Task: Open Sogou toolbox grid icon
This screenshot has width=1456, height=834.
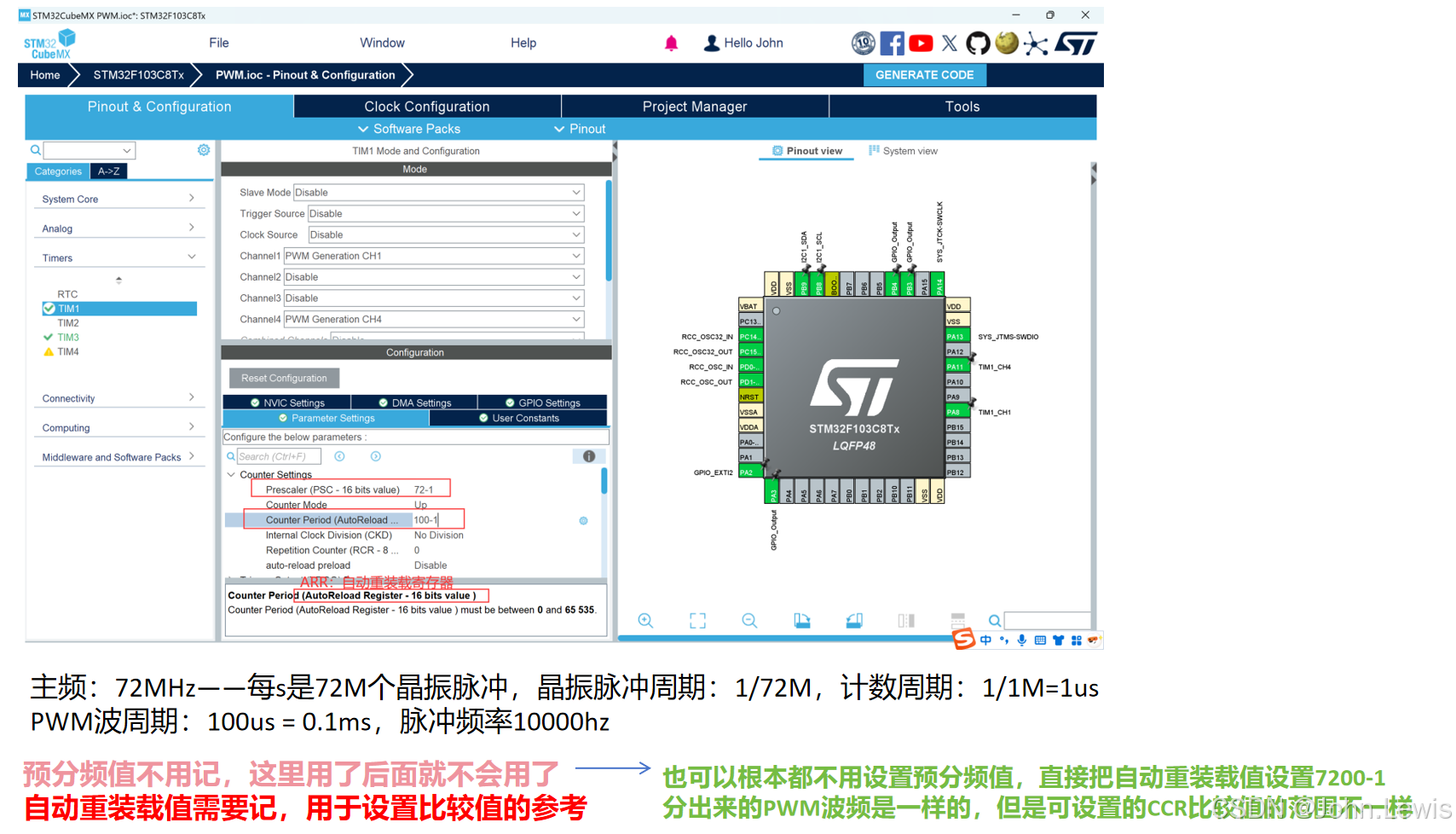Action: coord(1077,640)
